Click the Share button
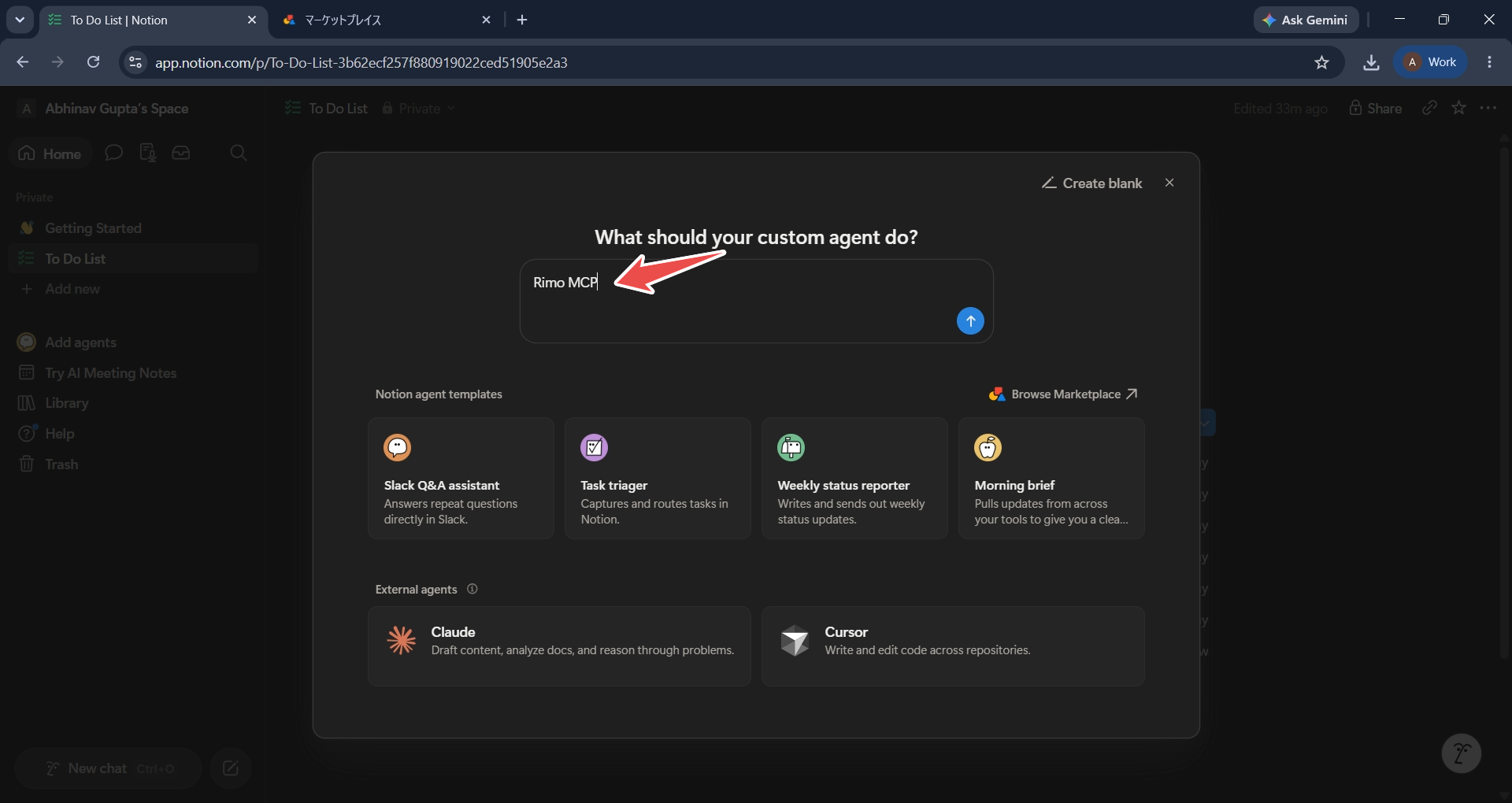Viewport: 1512px width, 803px height. (x=1375, y=109)
